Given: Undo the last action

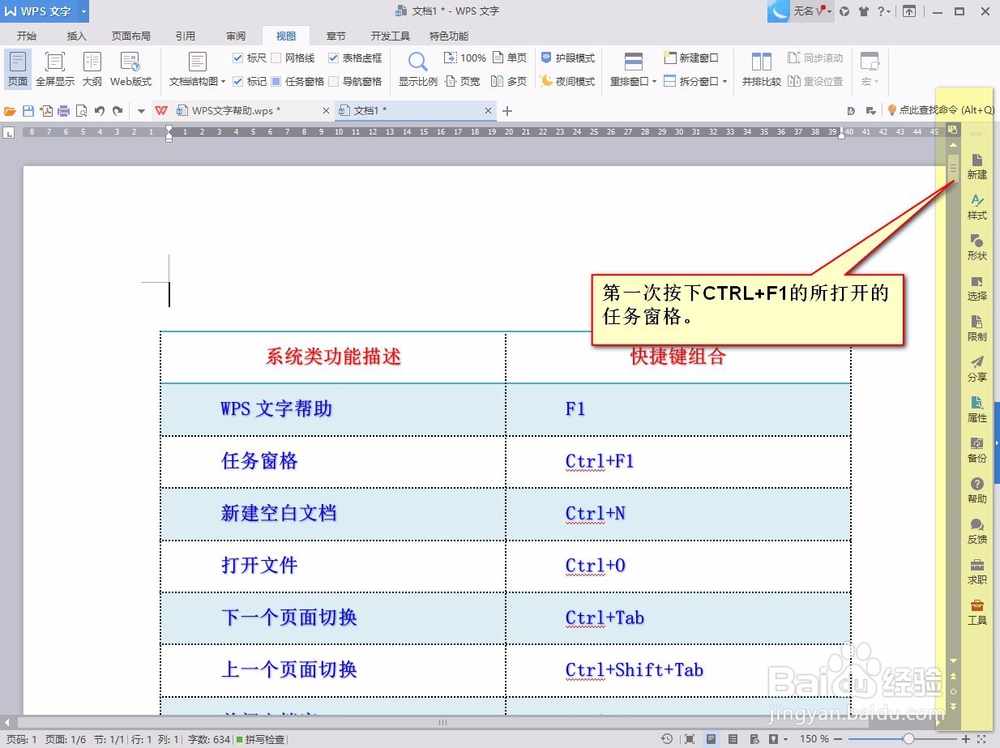Looking at the screenshot, I should [99, 111].
